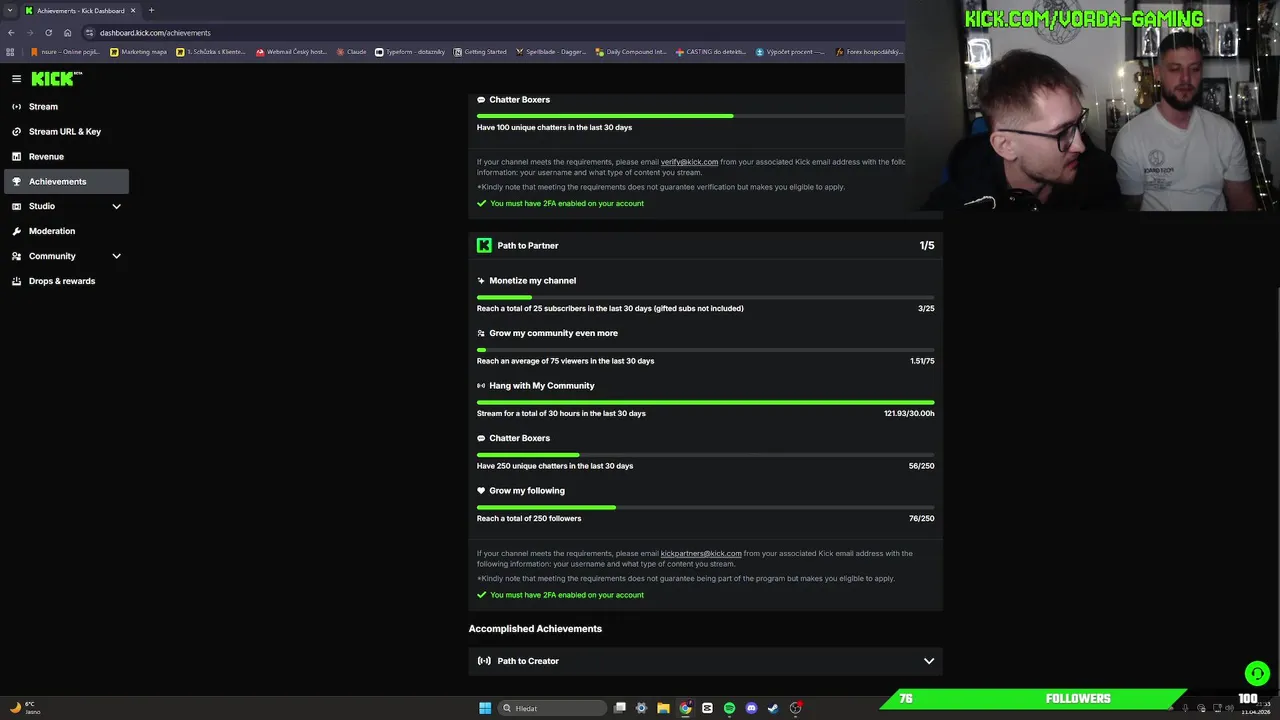Viewport: 1280px width, 720px height.
Task: Open the Getting Started bookmark
Action: [480, 52]
